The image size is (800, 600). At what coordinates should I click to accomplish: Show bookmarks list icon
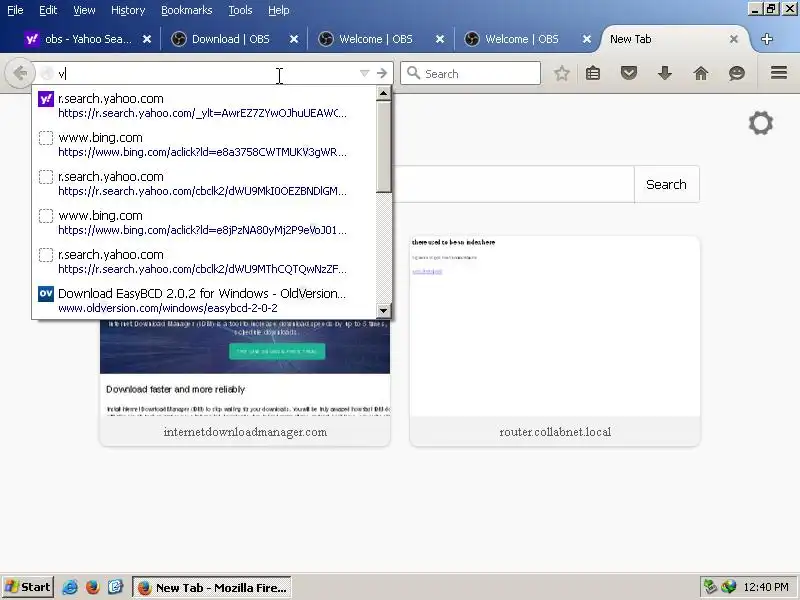(593, 73)
